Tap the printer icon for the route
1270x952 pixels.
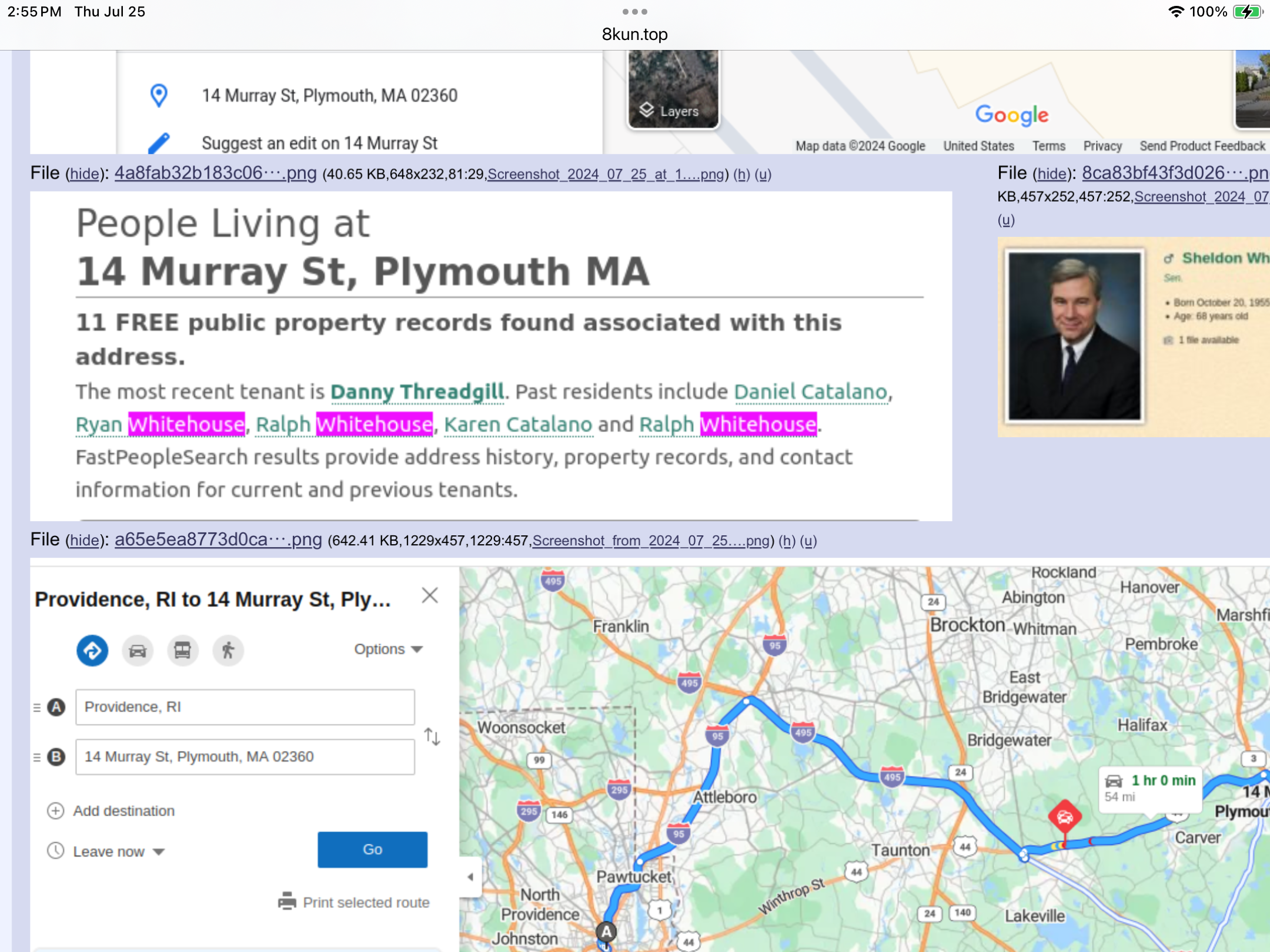click(287, 901)
